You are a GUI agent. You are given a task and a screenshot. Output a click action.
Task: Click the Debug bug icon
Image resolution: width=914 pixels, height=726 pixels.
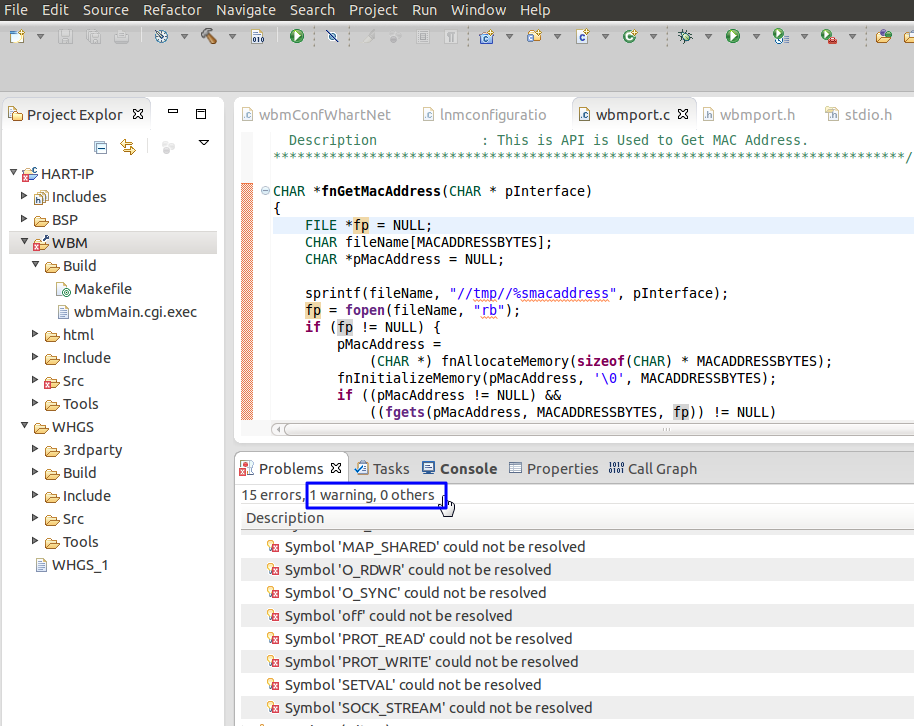(x=685, y=36)
